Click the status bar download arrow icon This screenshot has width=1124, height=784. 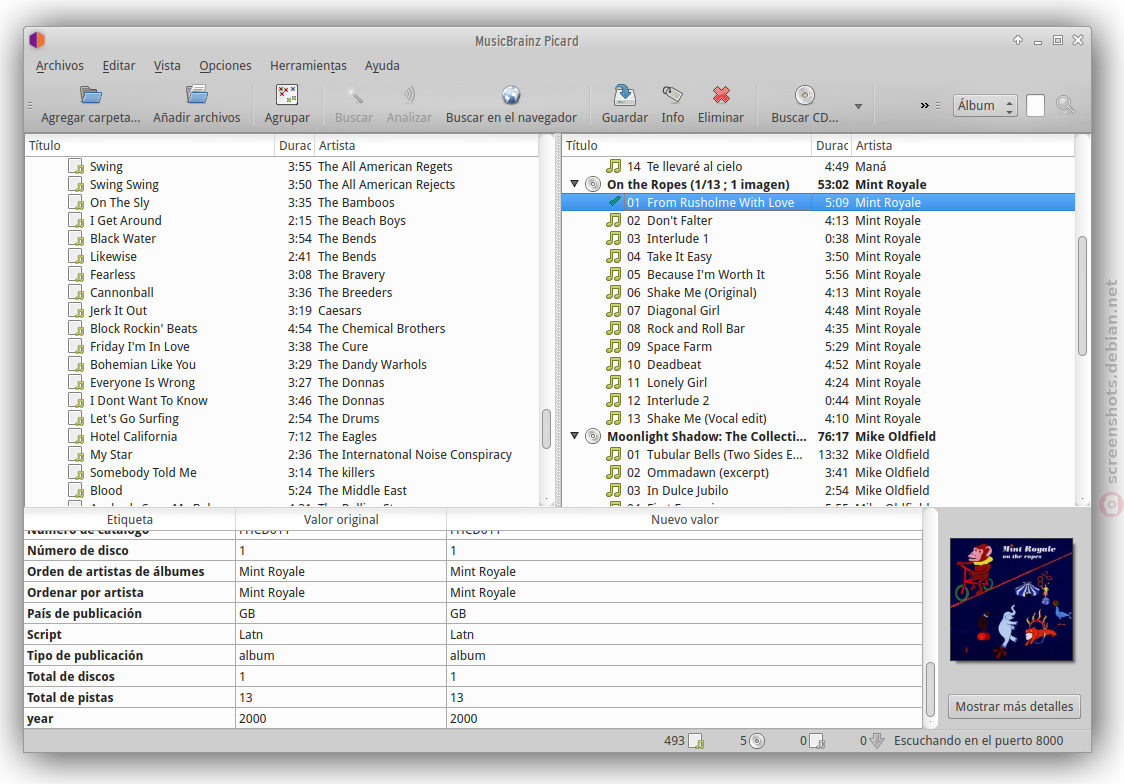877,741
